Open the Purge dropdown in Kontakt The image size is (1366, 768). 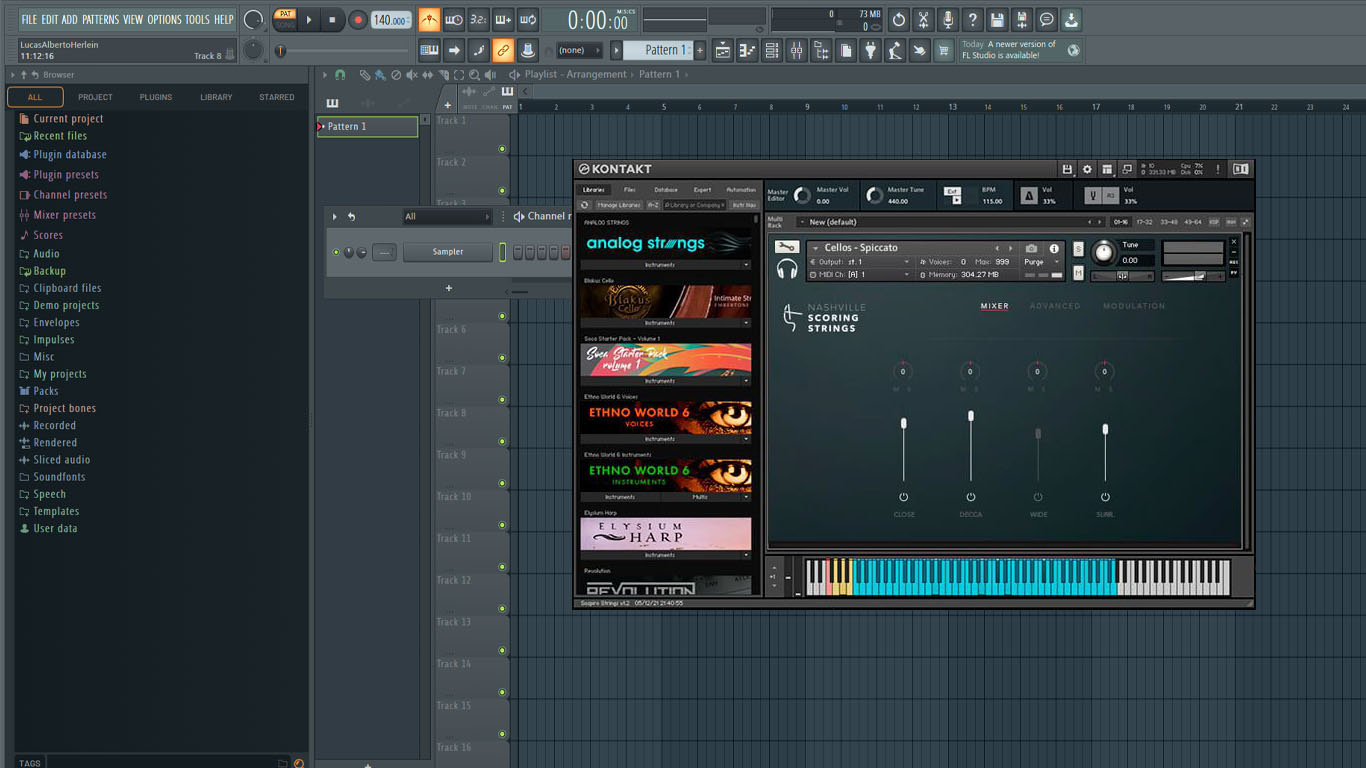pyautogui.click(x=1041, y=262)
